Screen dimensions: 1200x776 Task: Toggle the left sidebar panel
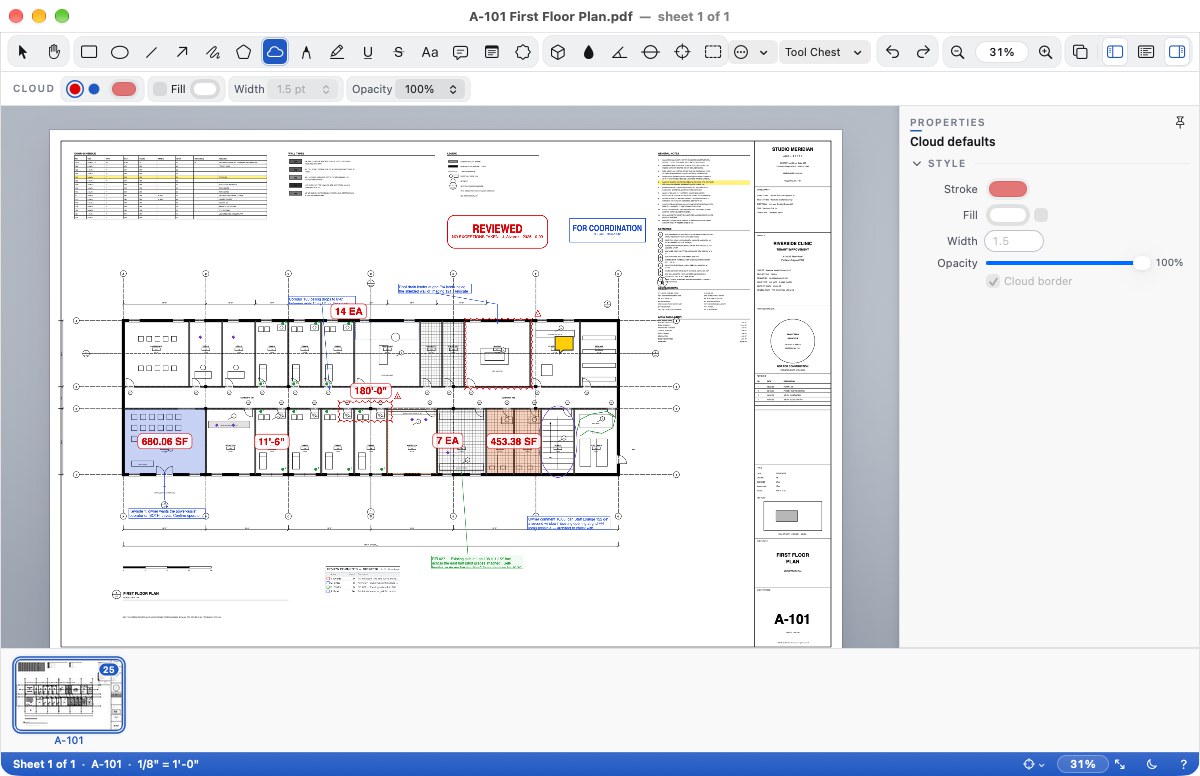(x=1115, y=52)
